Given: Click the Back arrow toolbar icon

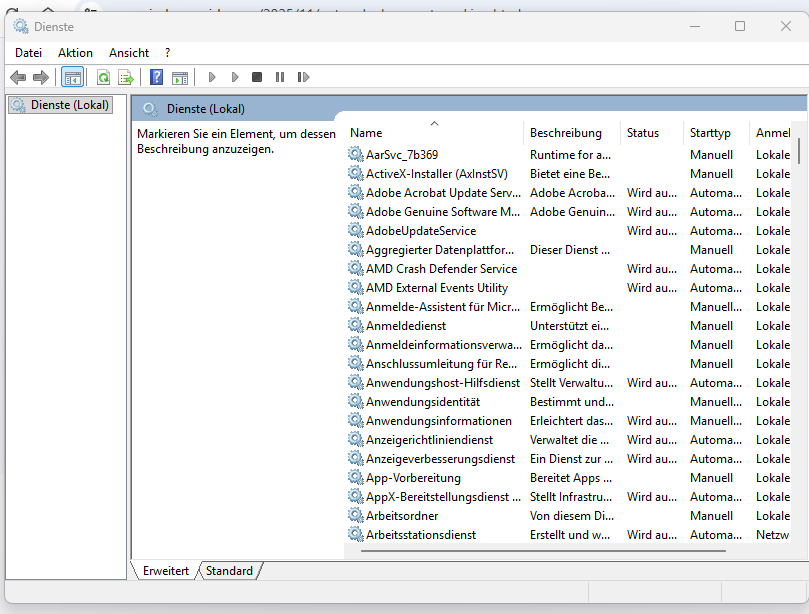Looking at the screenshot, I should 18,77.
